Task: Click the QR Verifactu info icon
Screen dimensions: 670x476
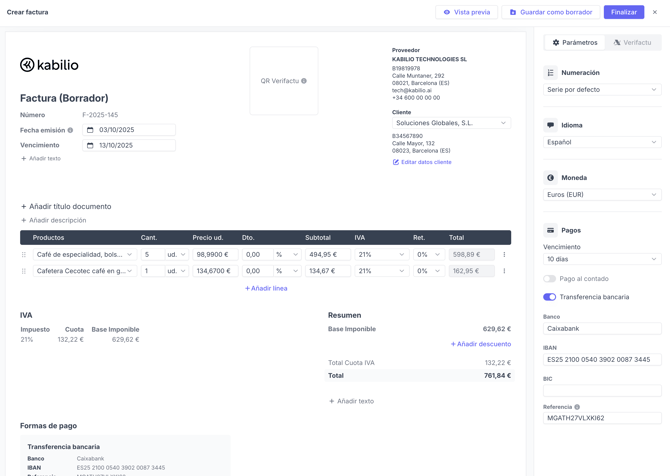Action: coord(304,81)
